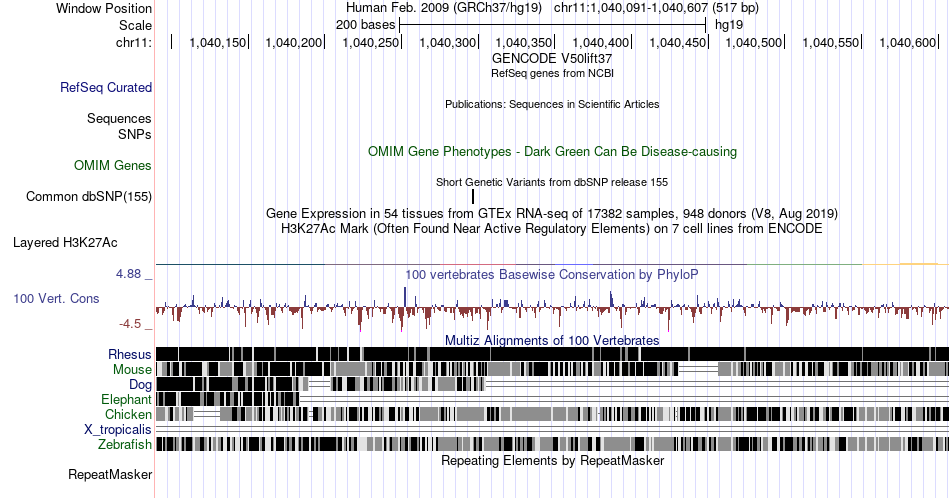Click the hg19 label beside scale bar
The height and width of the screenshot is (498, 950).
click(x=729, y=25)
